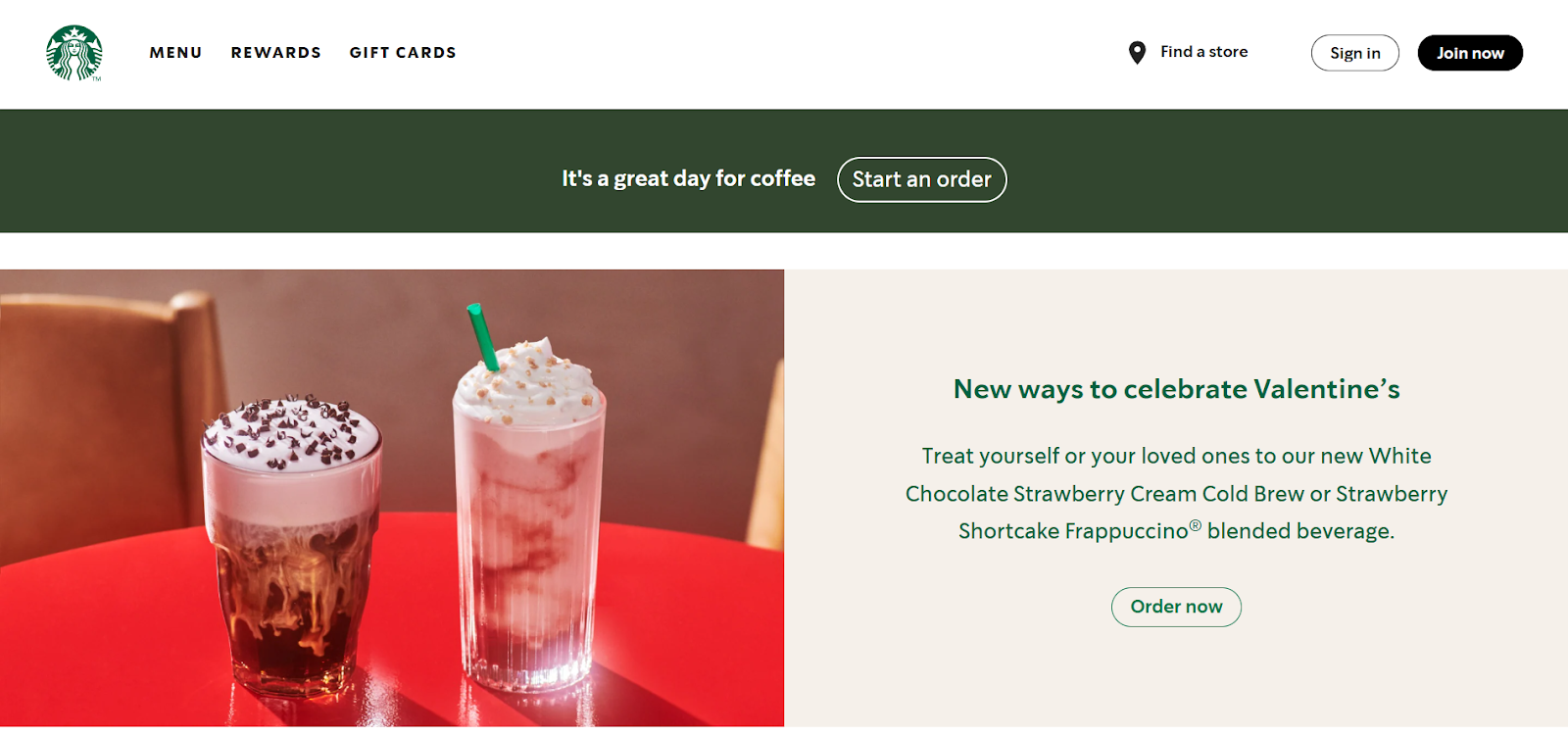Click the Sign in button
Image resolution: width=1568 pixels, height=736 pixels.
tap(1355, 53)
